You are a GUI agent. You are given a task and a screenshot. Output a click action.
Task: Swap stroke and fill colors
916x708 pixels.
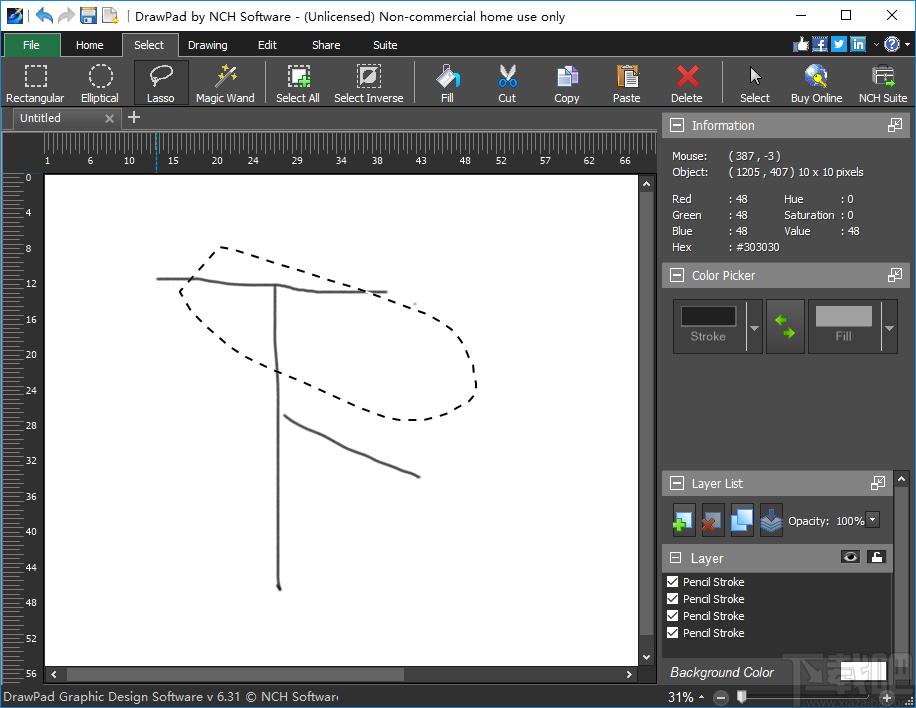pos(785,327)
